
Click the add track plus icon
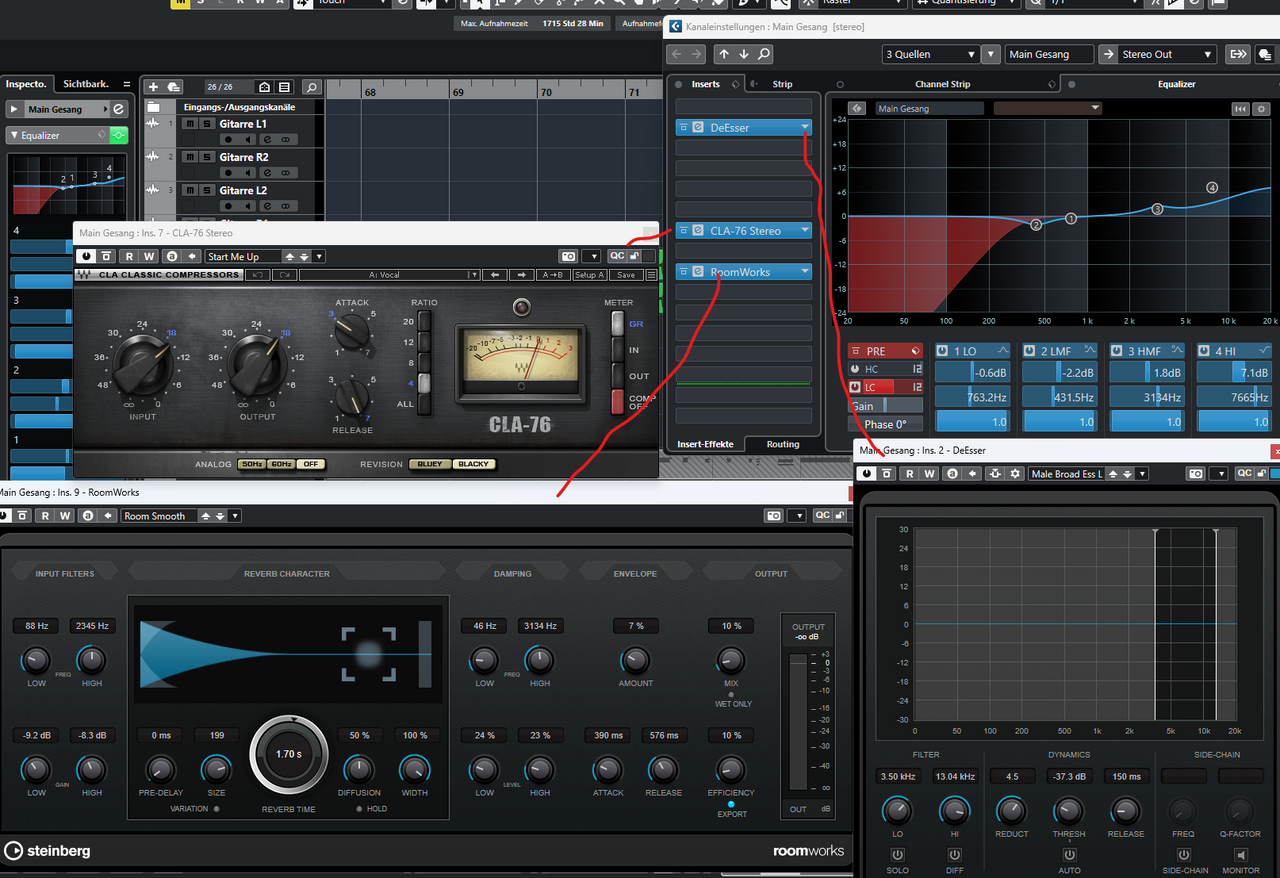(154, 88)
